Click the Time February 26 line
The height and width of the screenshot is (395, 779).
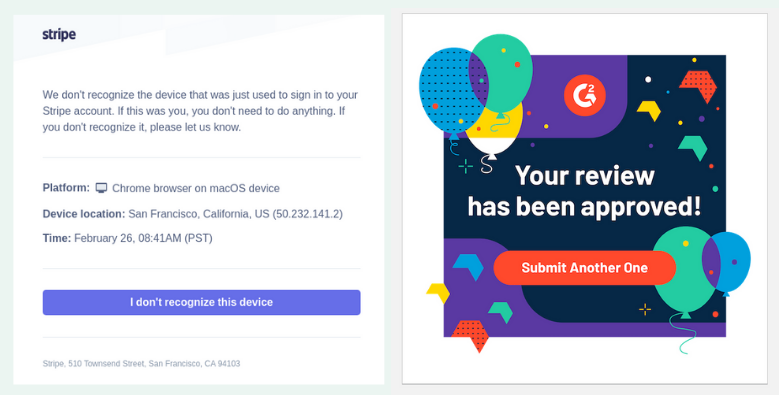click(128, 238)
